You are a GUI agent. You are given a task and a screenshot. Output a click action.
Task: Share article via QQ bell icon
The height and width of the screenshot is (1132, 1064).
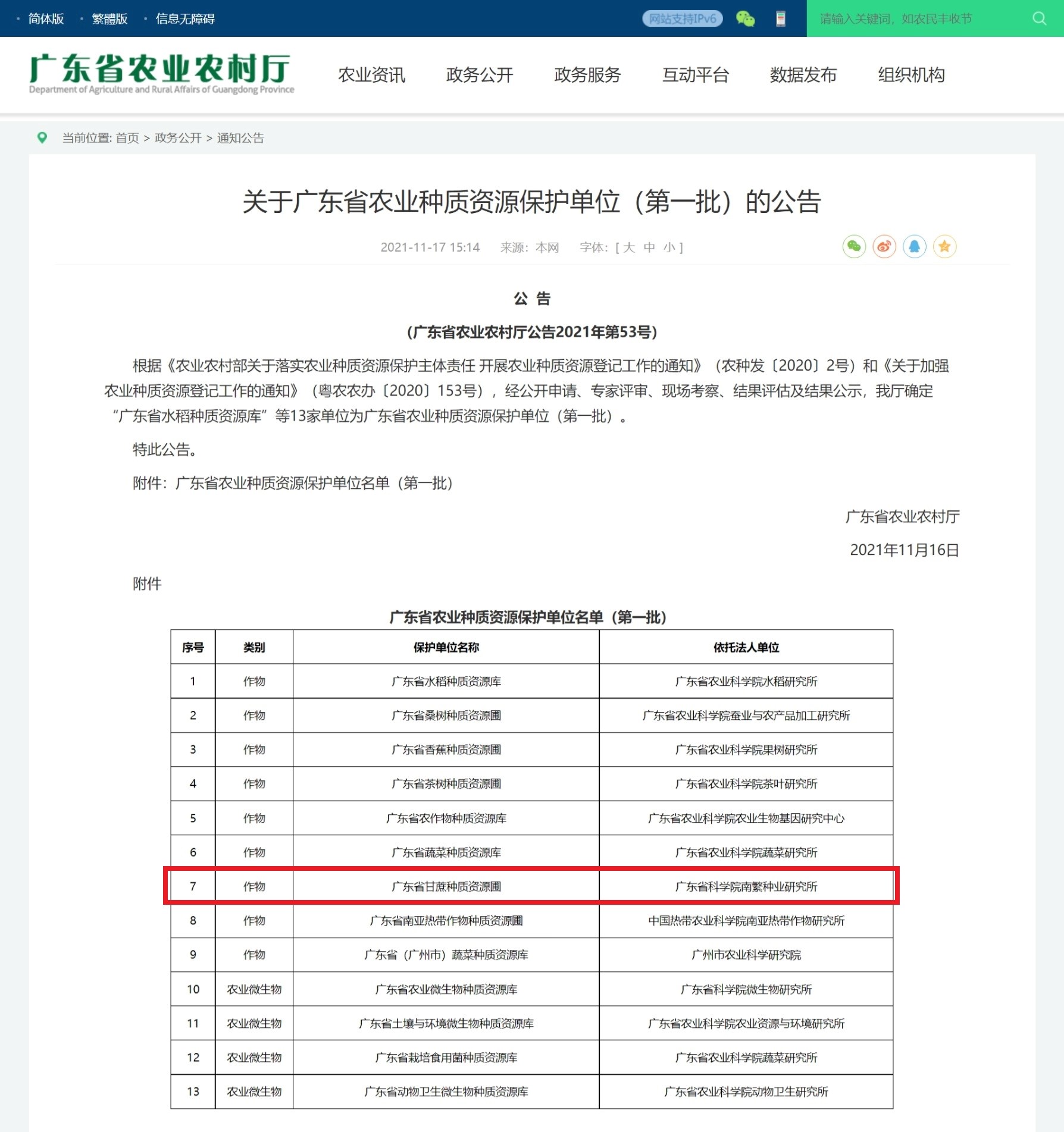915,246
